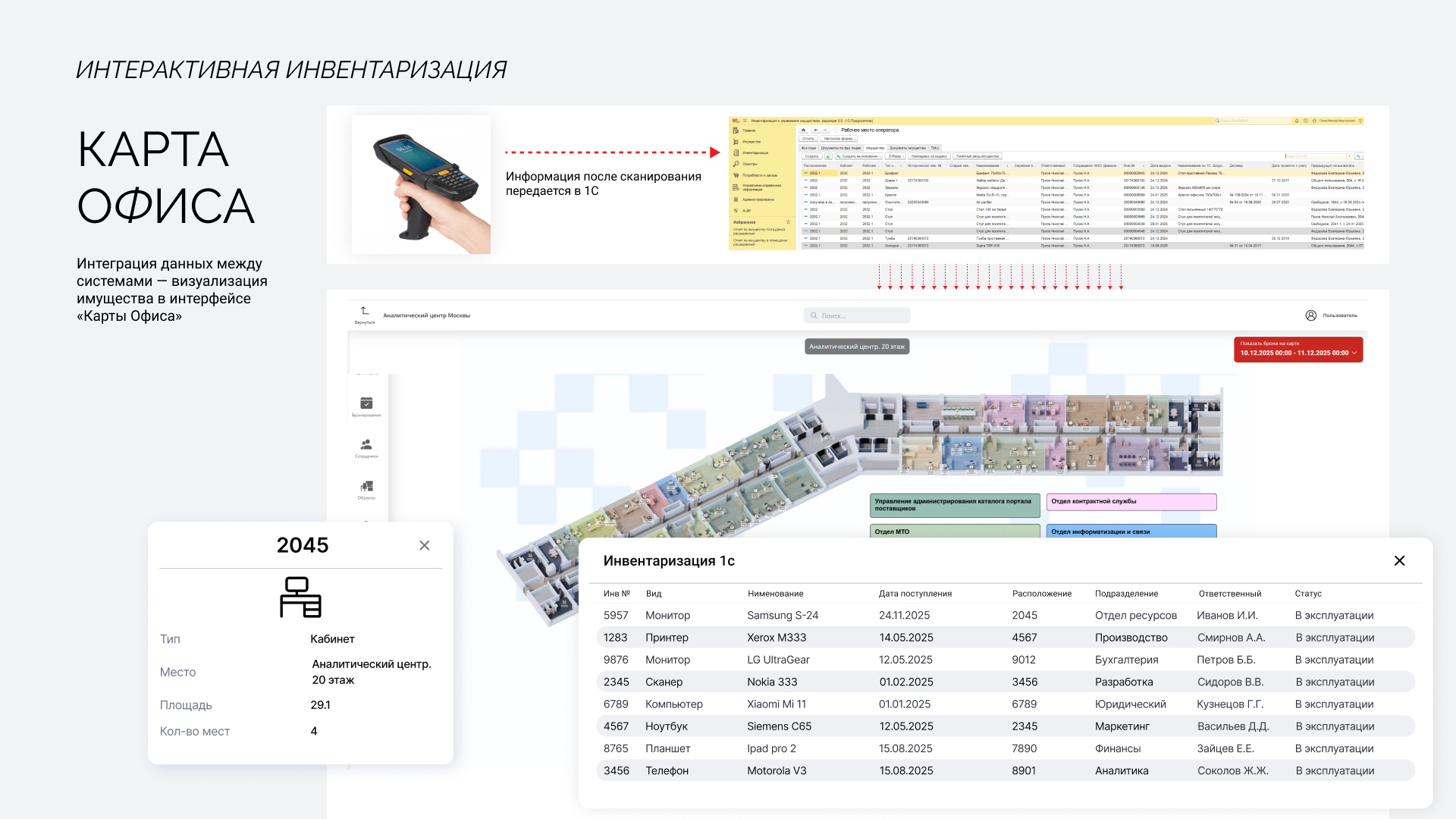The height and width of the screenshot is (819, 1456).
Task: Close the room 2045 info card
Action: 425,545
